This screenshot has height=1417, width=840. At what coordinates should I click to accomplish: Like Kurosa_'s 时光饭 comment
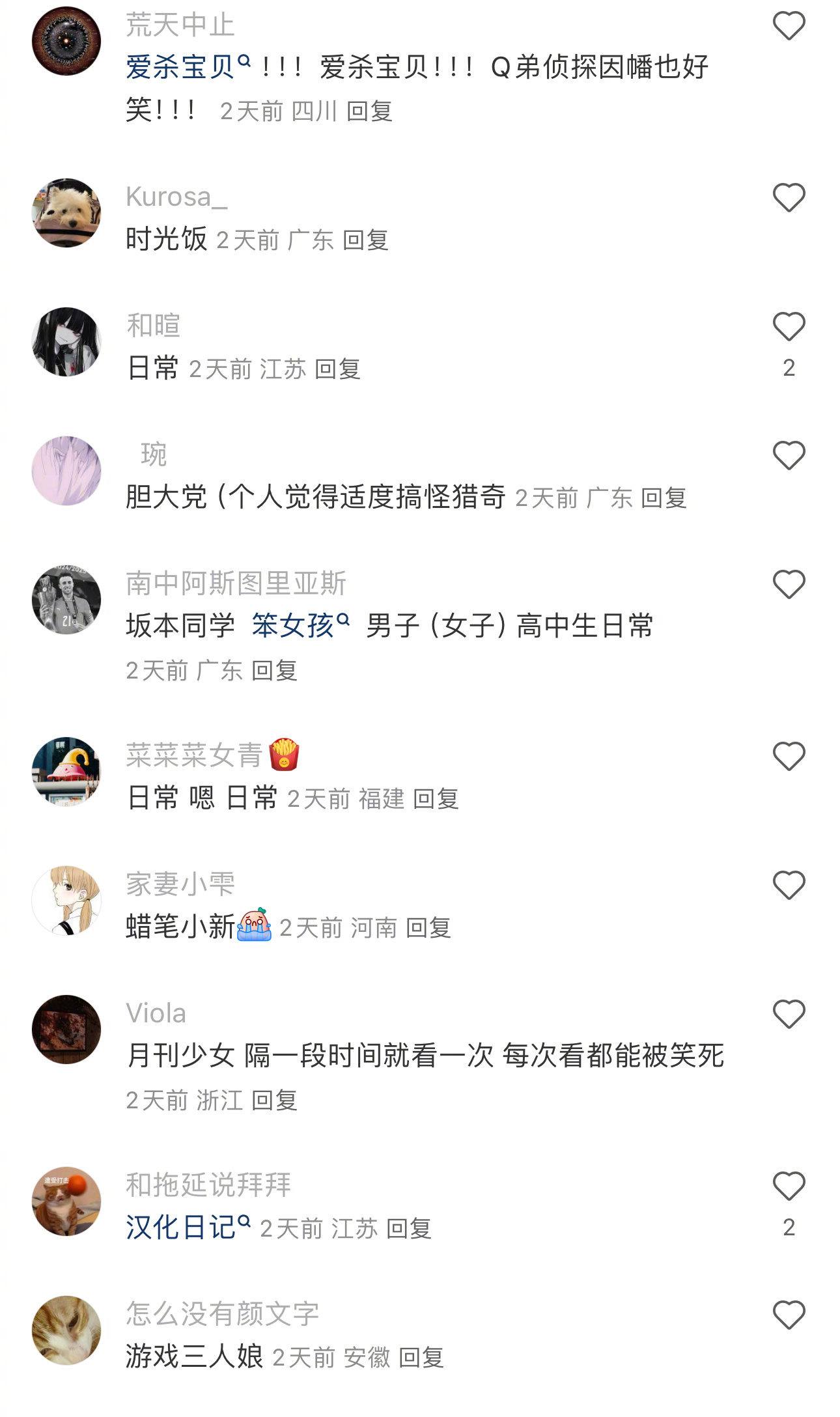click(789, 197)
